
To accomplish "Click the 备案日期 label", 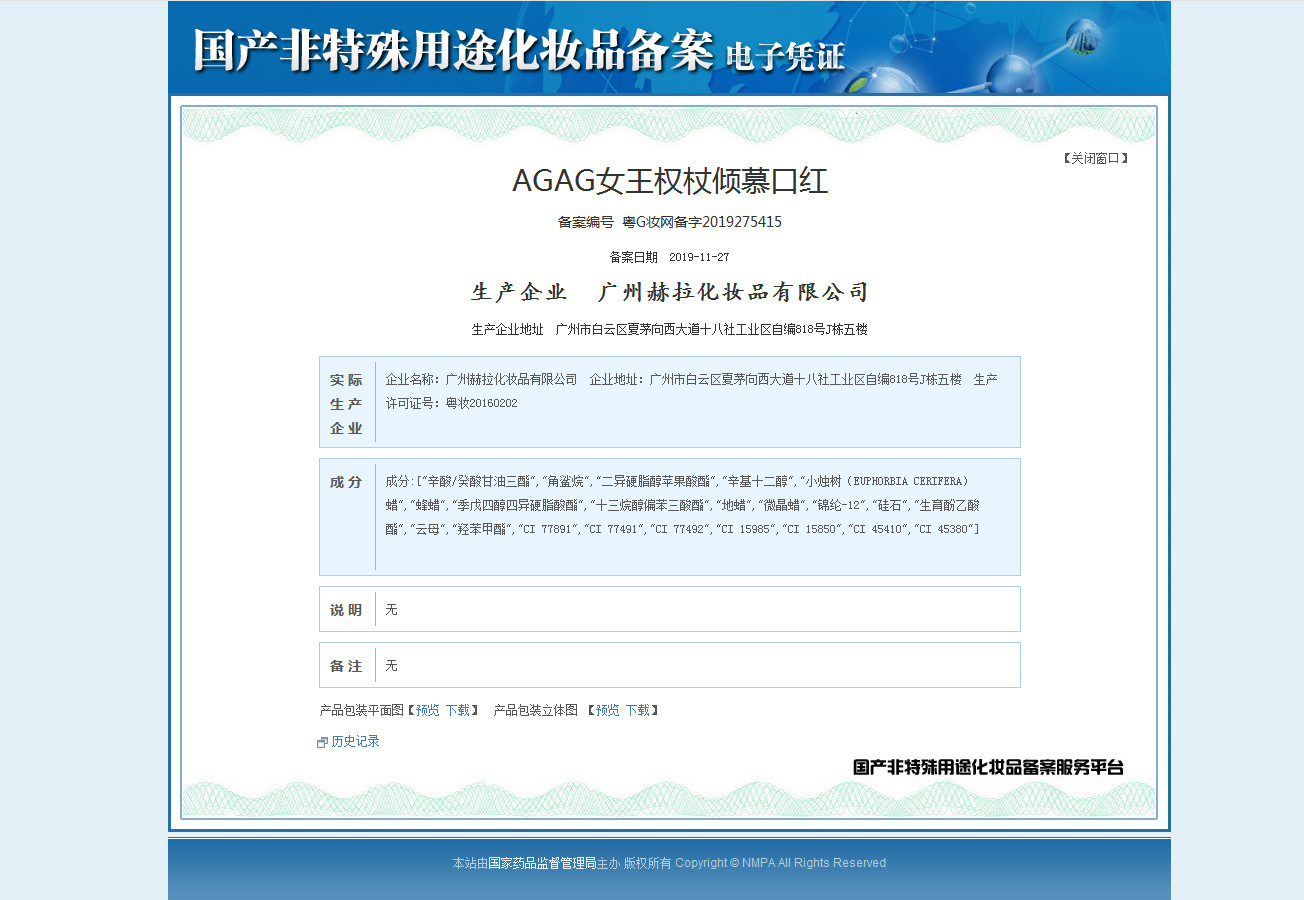I will tap(634, 257).
